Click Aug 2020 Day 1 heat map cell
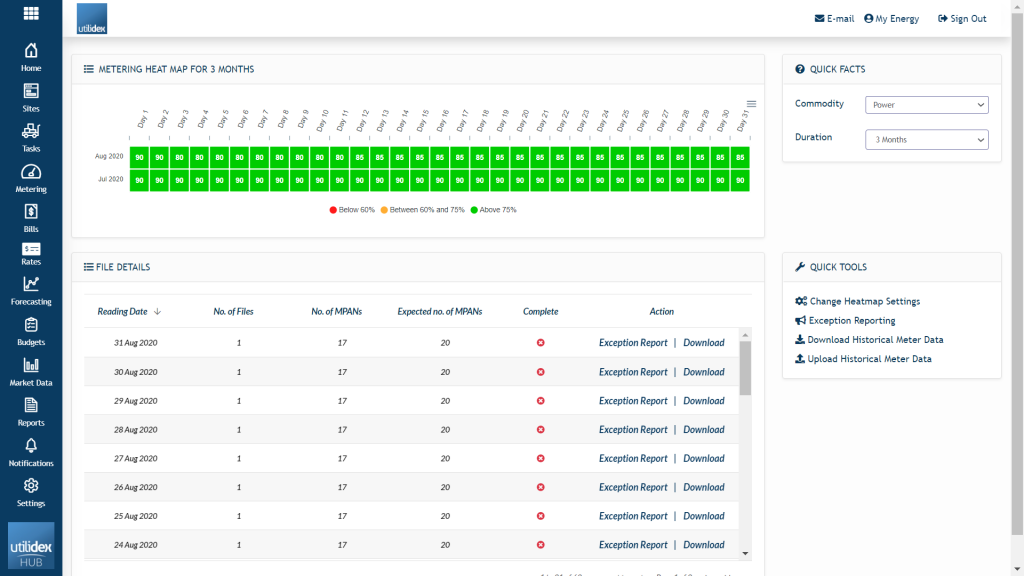Viewport: 1024px width, 576px height. click(139, 157)
